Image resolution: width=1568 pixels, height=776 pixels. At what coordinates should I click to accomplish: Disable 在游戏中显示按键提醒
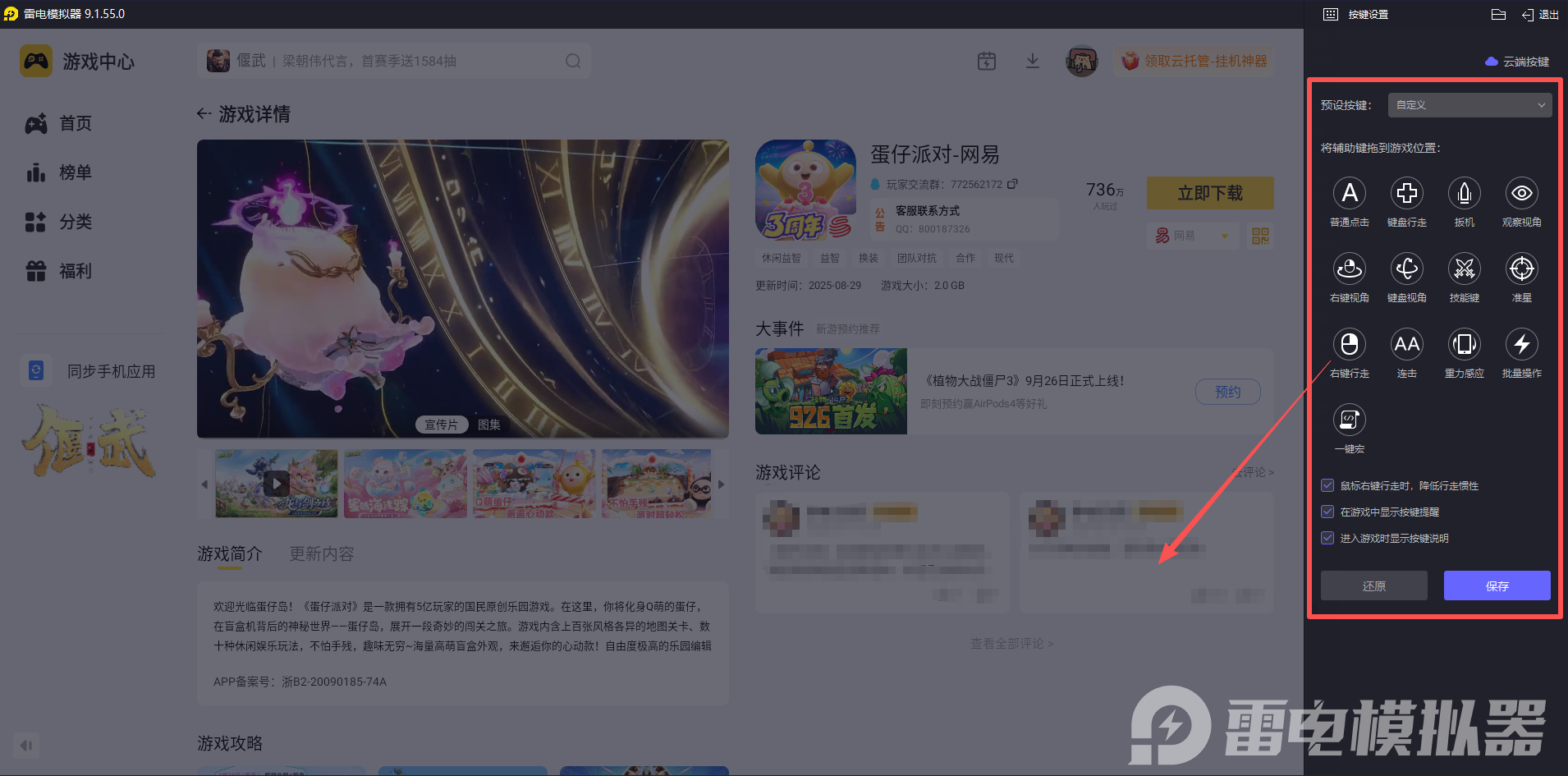pos(1327,512)
